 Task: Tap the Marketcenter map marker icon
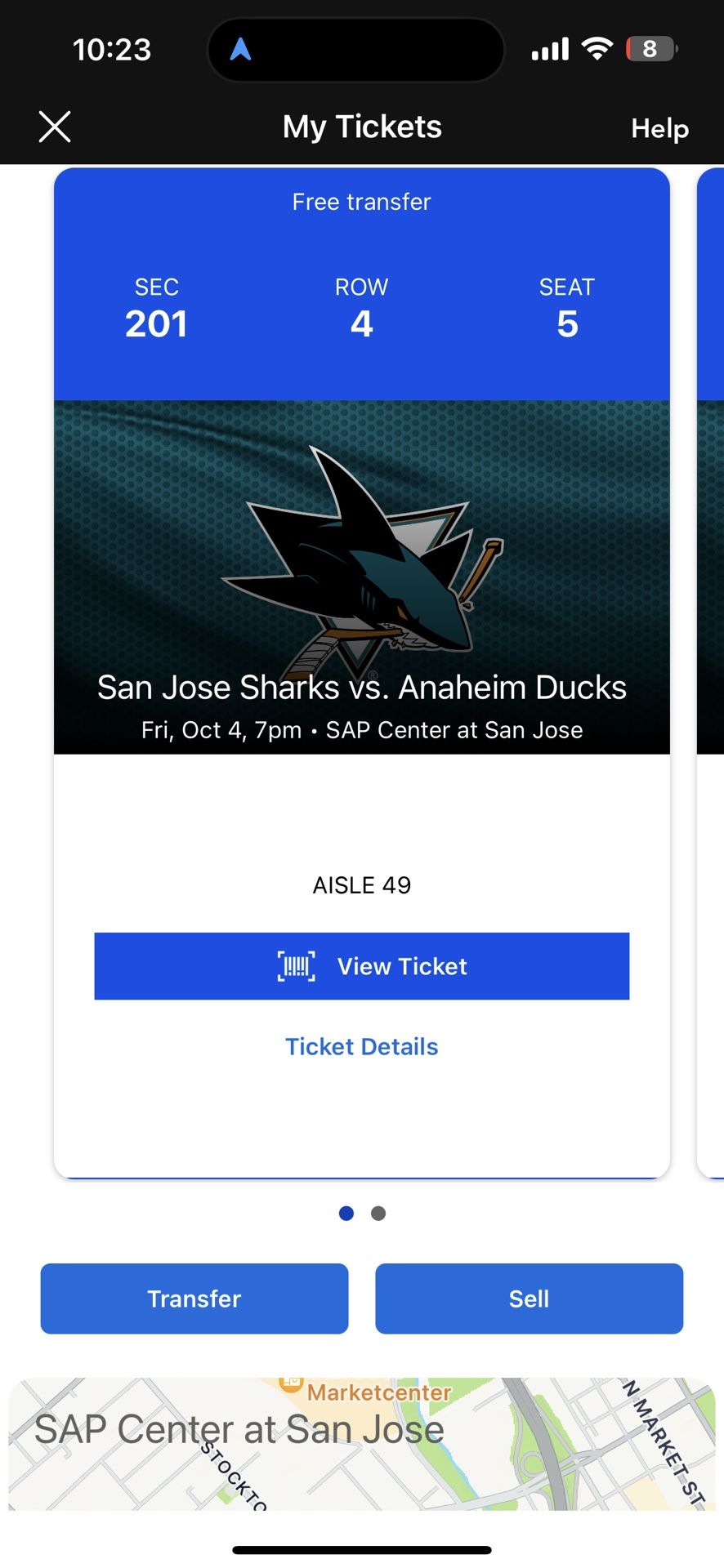291,1383
